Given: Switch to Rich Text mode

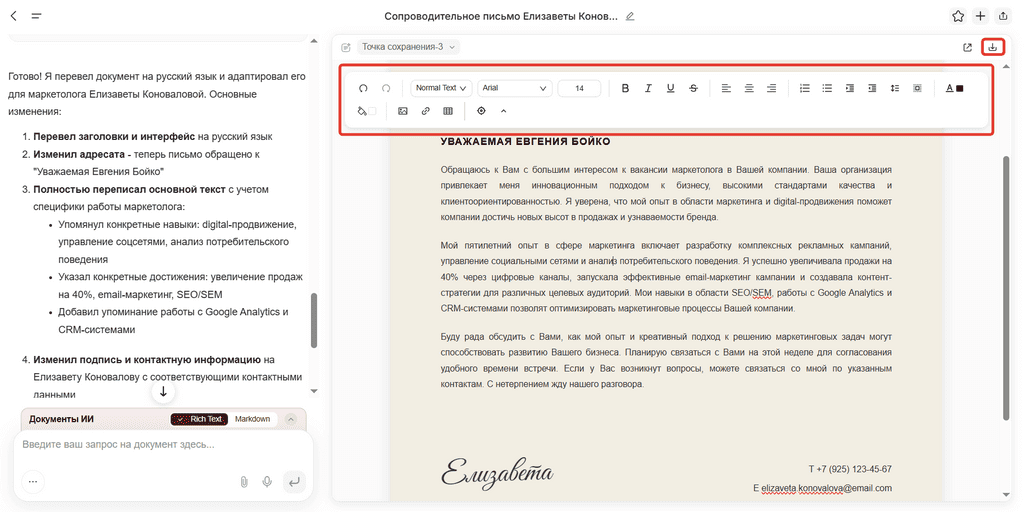Looking at the screenshot, I should (199, 419).
